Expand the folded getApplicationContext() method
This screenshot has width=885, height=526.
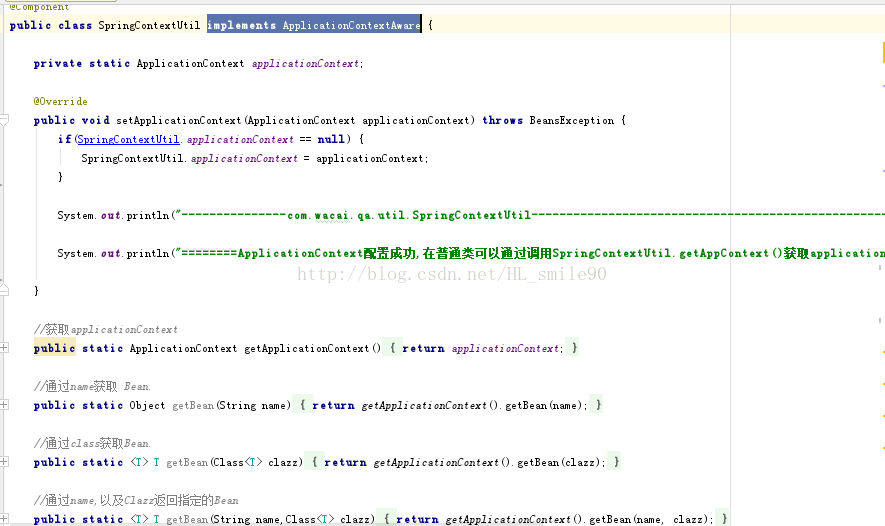tap(4, 348)
